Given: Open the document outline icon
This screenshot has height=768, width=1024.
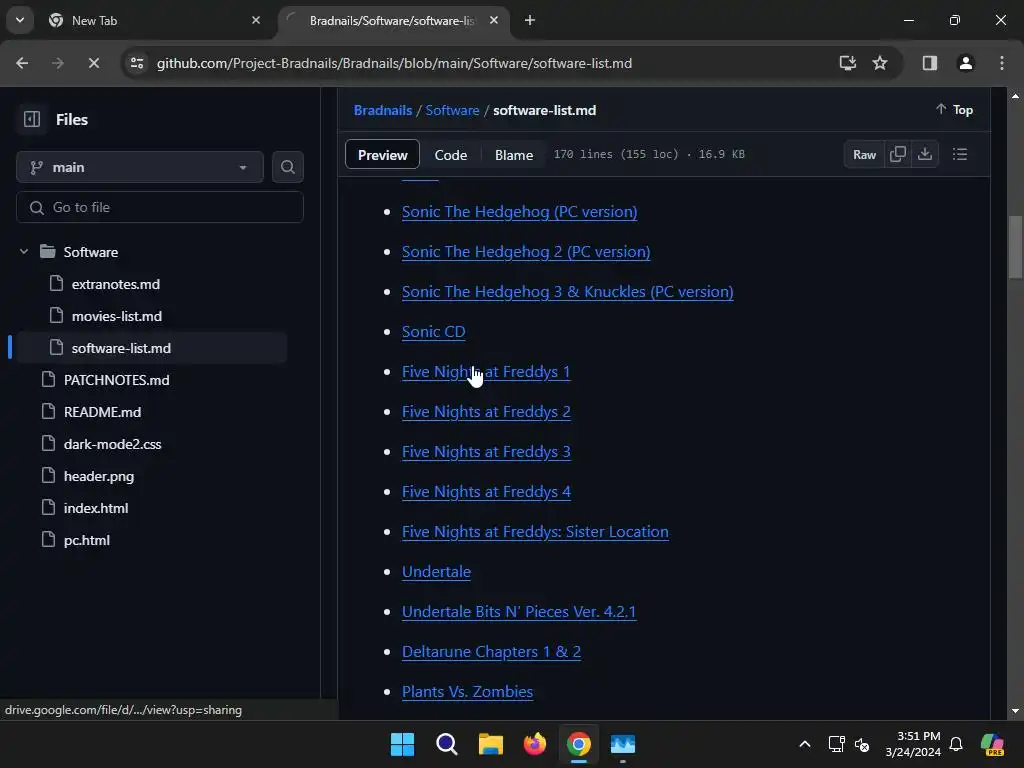Looking at the screenshot, I should tap(959, 154).
